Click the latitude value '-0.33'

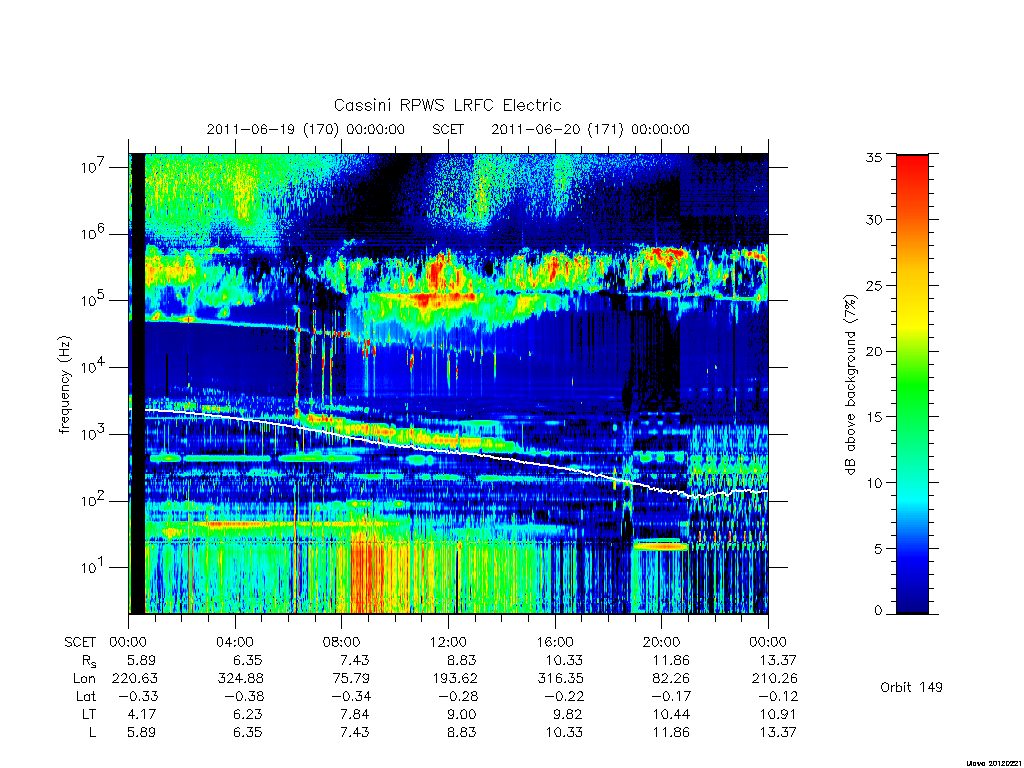coord(138,696)
